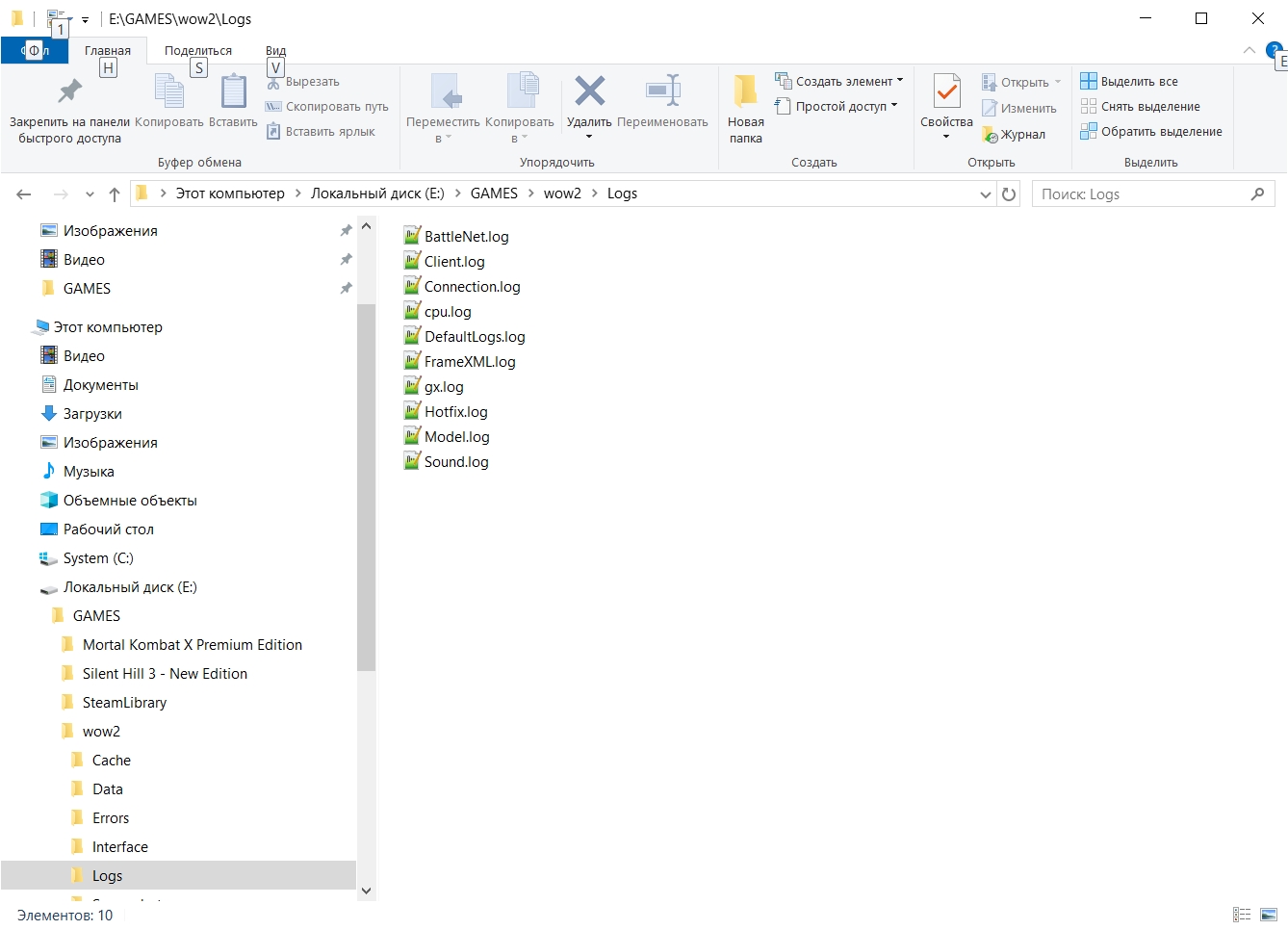Expand the Easy access (Простой доступ) dropdown

(837, 107)
